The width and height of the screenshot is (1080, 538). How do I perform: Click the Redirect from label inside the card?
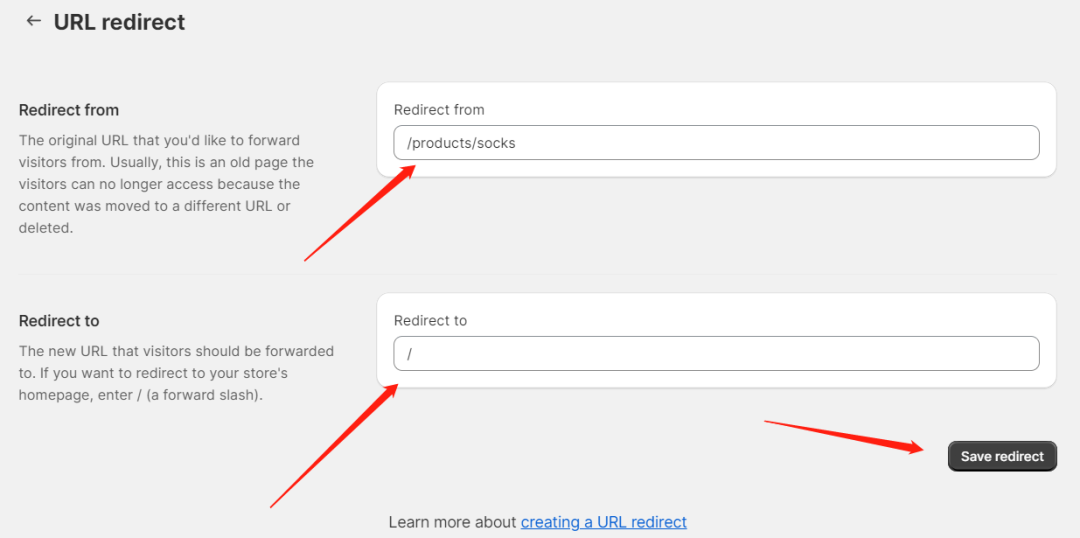point(439,110)
